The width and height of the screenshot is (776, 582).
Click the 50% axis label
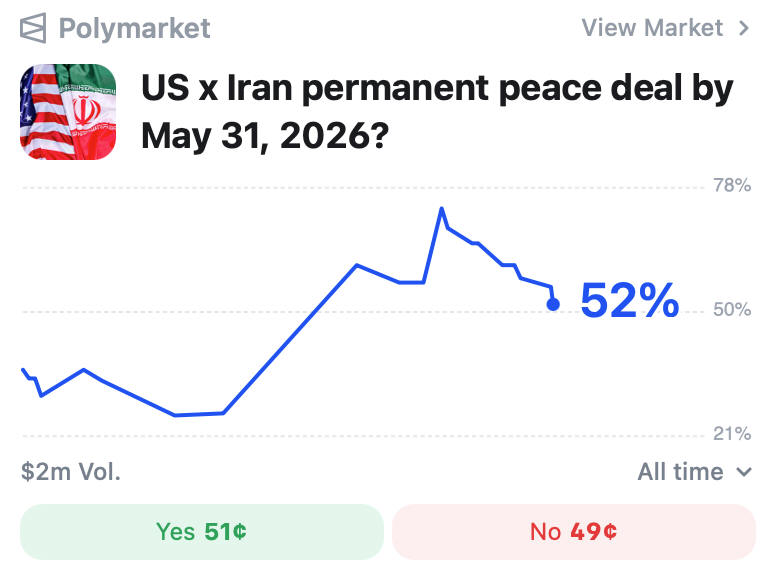click(732, 310)
